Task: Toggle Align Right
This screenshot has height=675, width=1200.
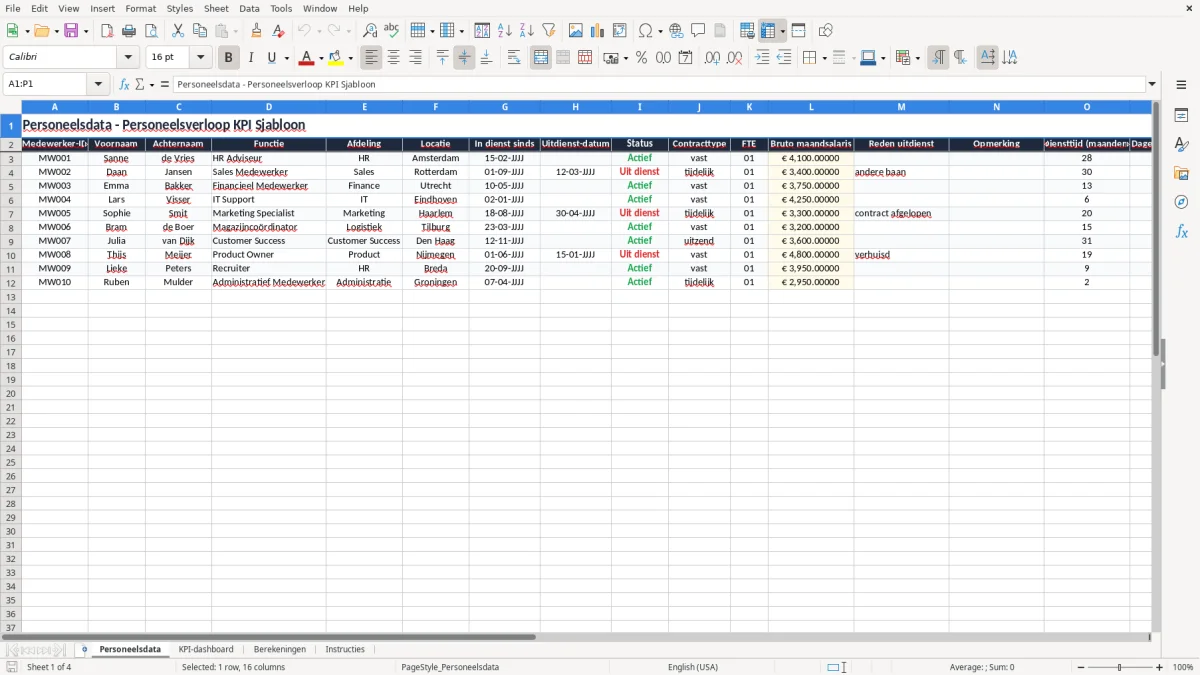Action: coord(416,58)
